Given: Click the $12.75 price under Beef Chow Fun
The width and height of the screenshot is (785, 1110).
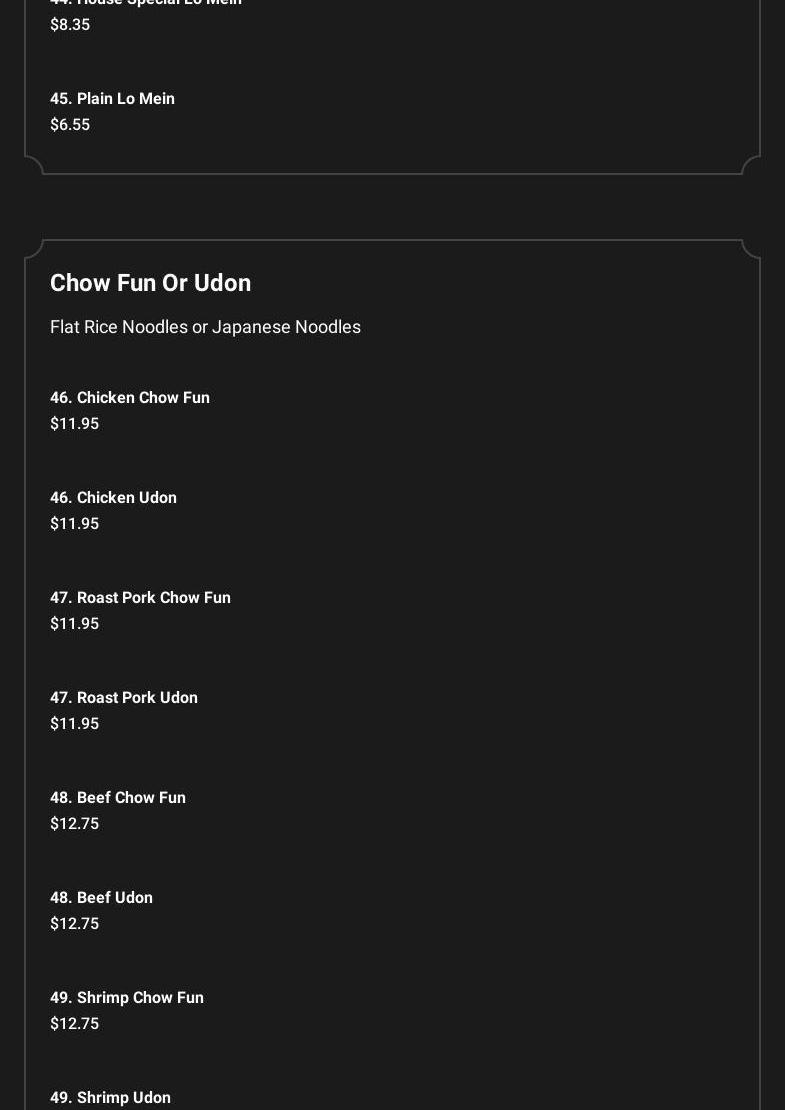Looking at the screenshot, I should [x=74, y=823].
